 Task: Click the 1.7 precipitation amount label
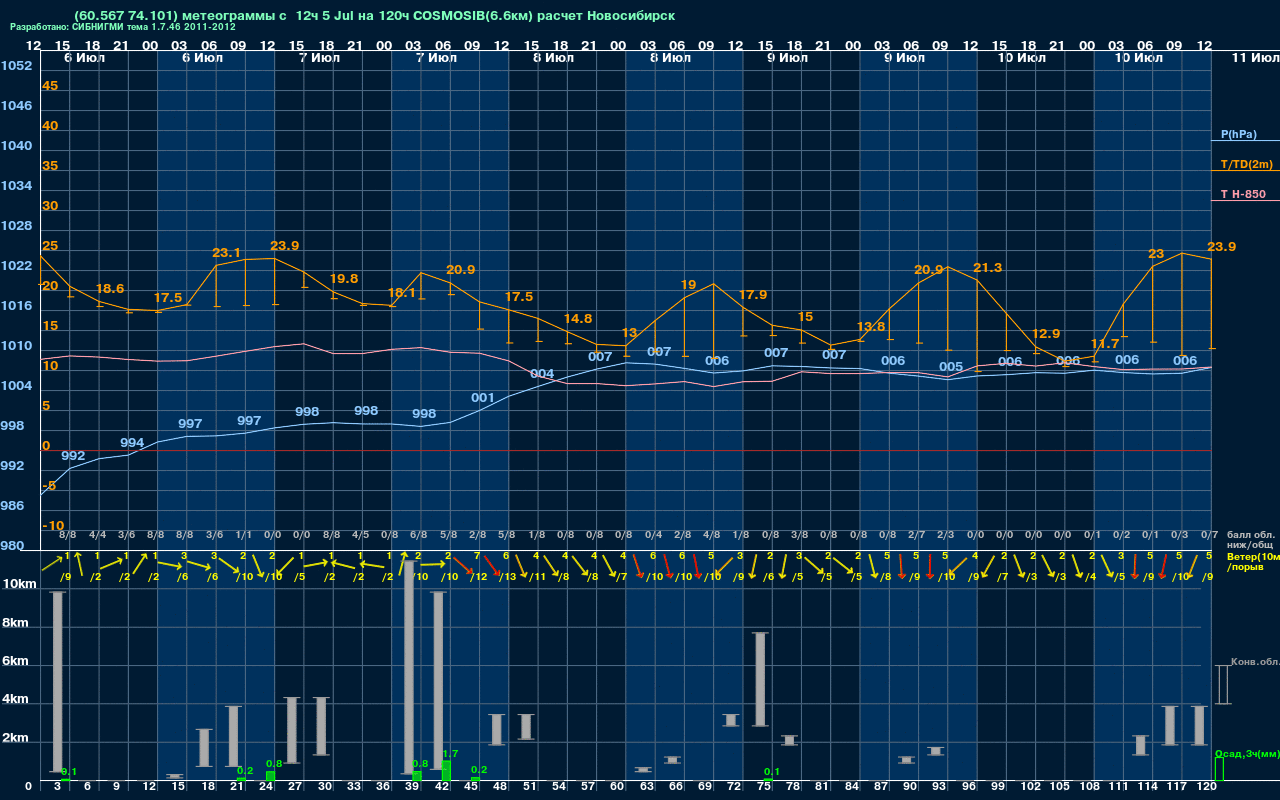point(450,754)
